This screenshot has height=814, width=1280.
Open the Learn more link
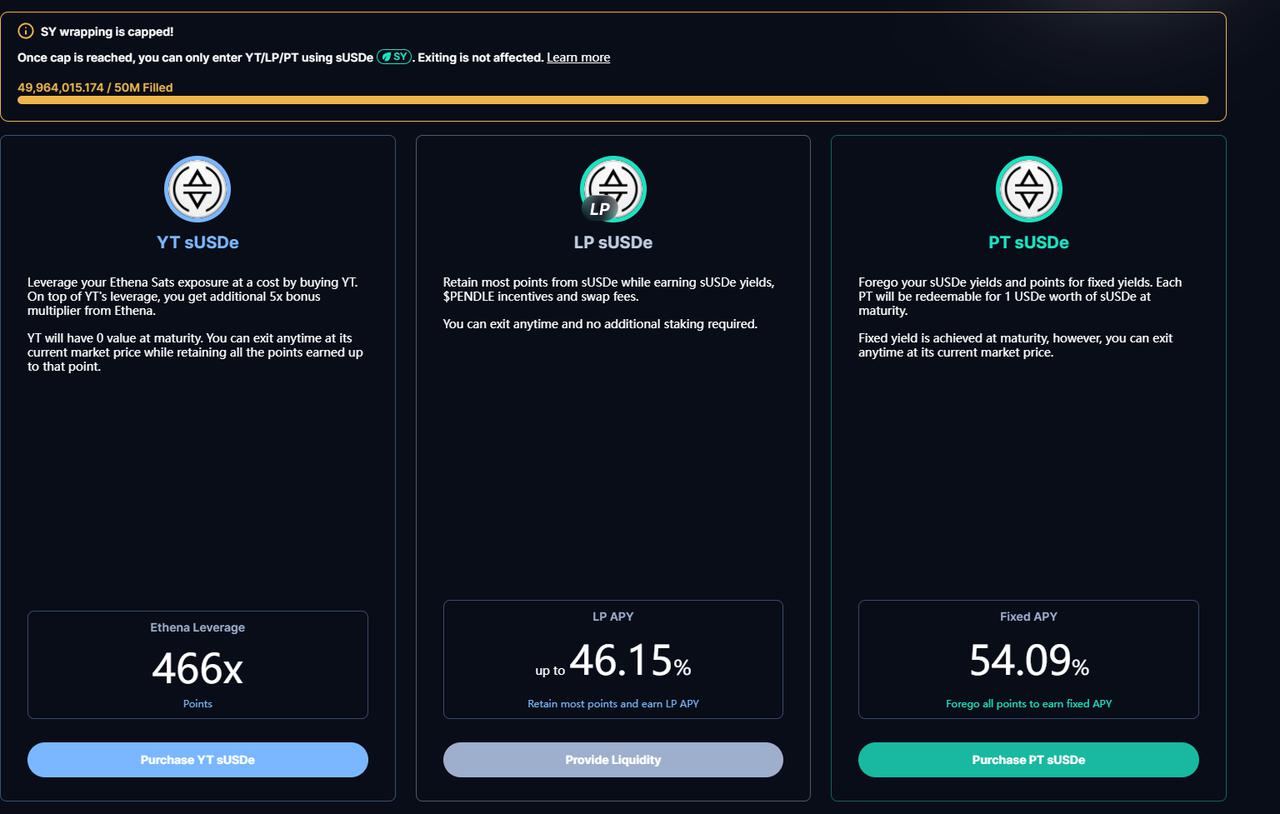(x=578, y=58)
